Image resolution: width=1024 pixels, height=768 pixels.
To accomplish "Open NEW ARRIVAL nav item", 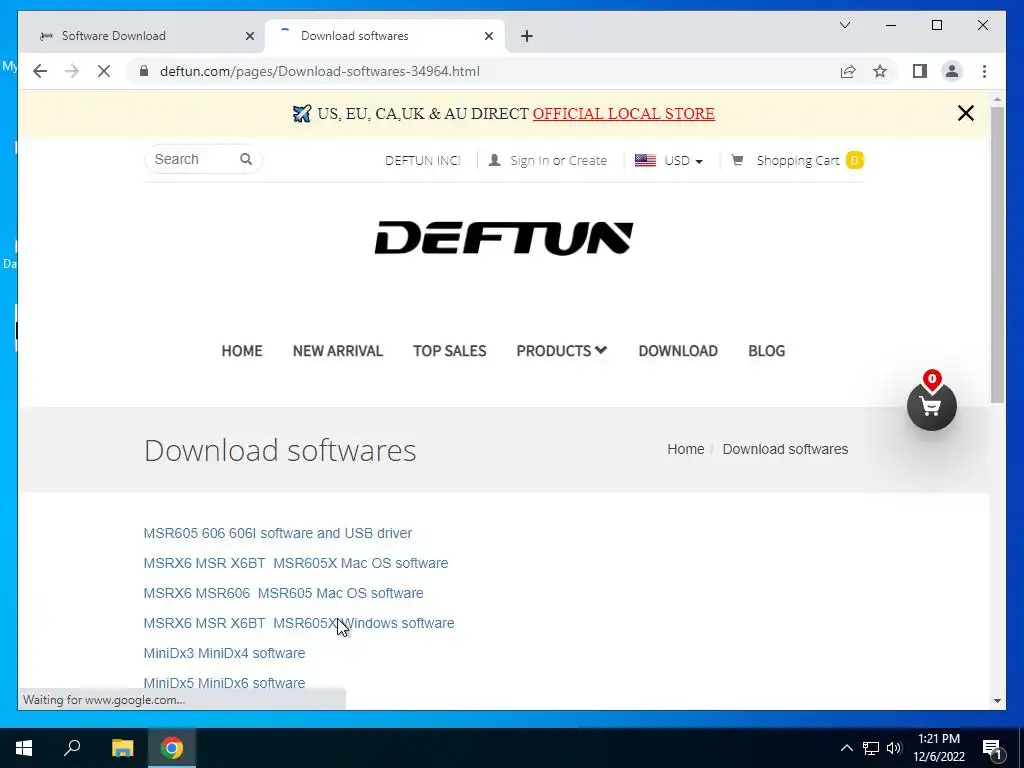I will [x=338, y=351].
